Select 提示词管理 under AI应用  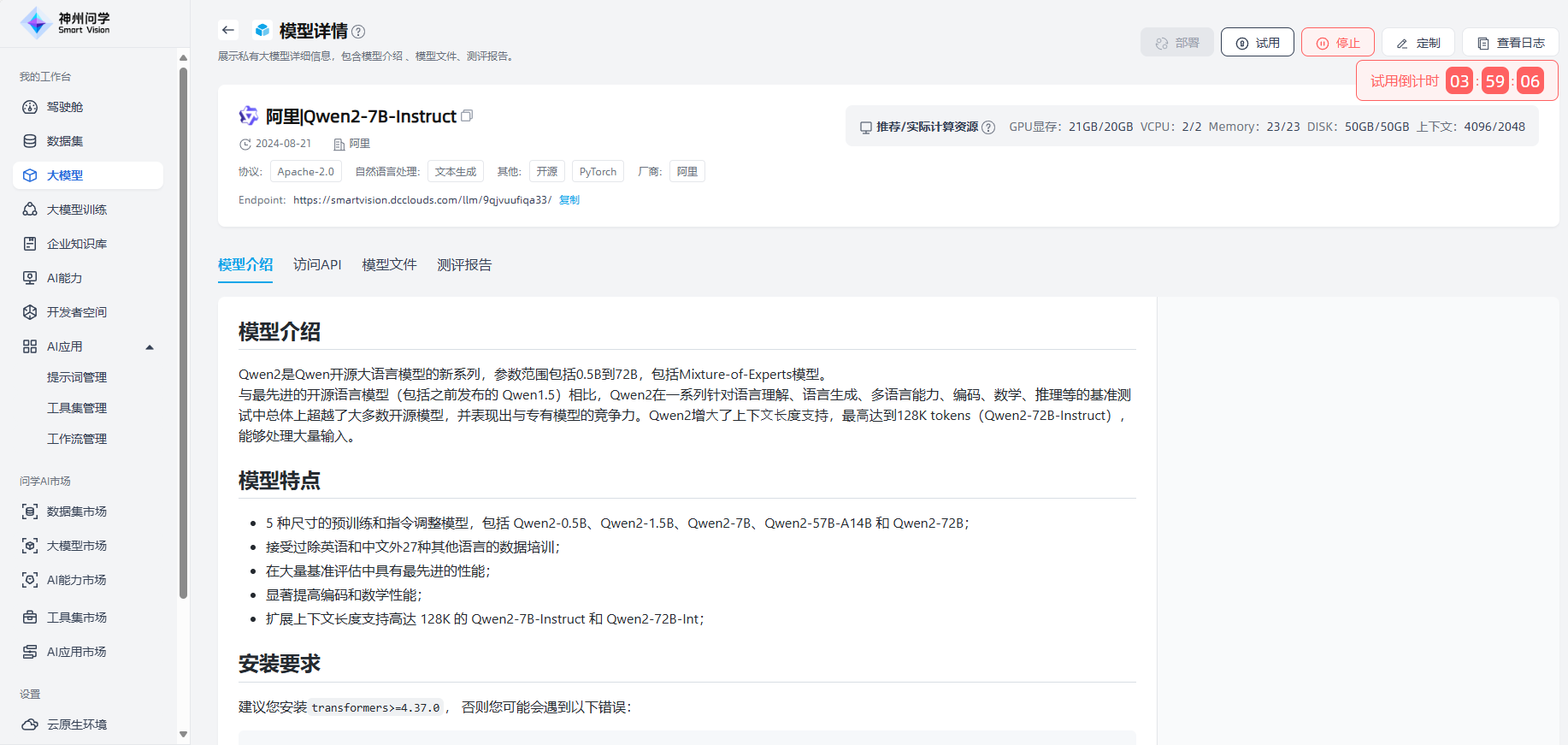(x=77, y=377)
